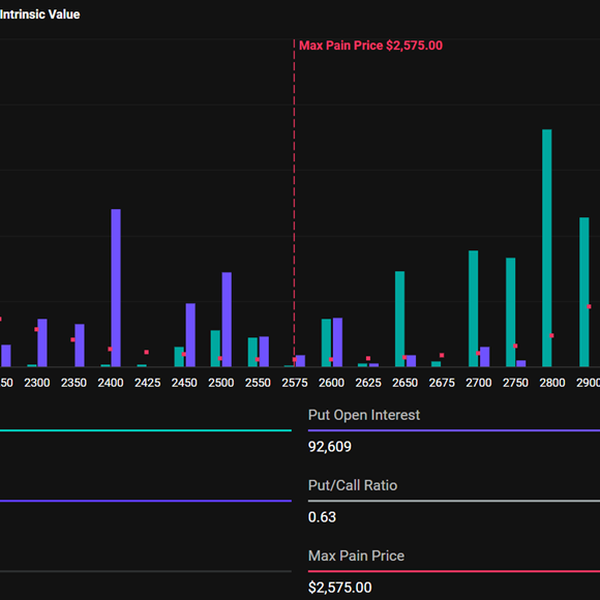This screenshot has width=600, height=600.
Task: Click the Intrinsic Value chart title
Action: (40, 15)
